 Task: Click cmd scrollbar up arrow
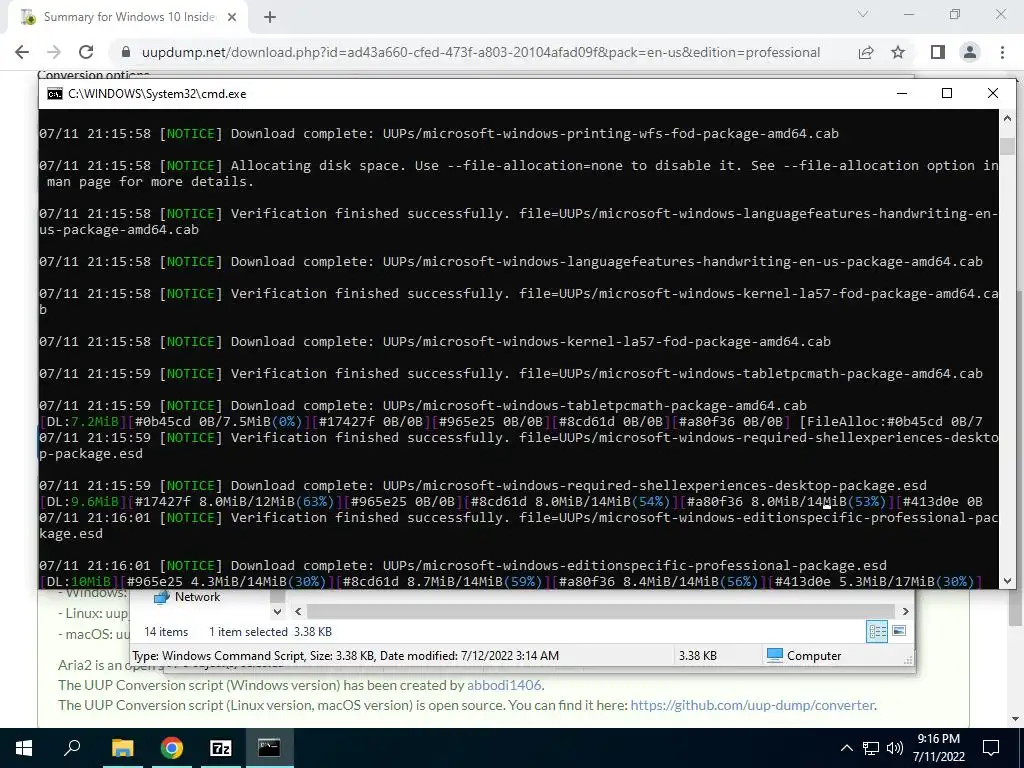click(1007, 118)
